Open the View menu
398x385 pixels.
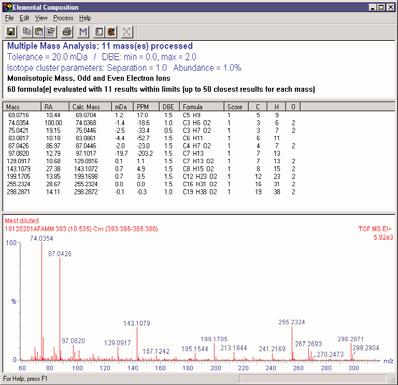[41, 18]
